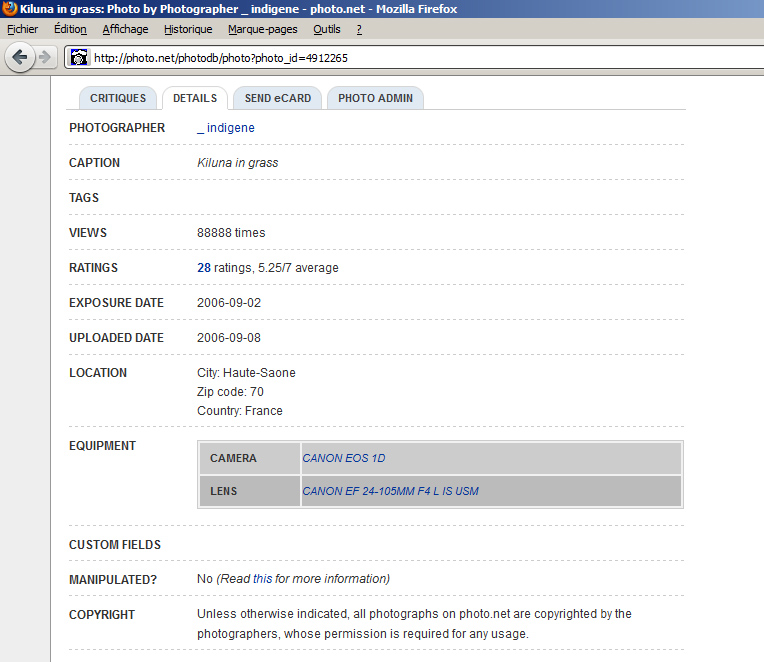This screenshot has width=764, height=662.
Task: Click the exposure date '2006-09-02'
Action: tap(229, 303)
